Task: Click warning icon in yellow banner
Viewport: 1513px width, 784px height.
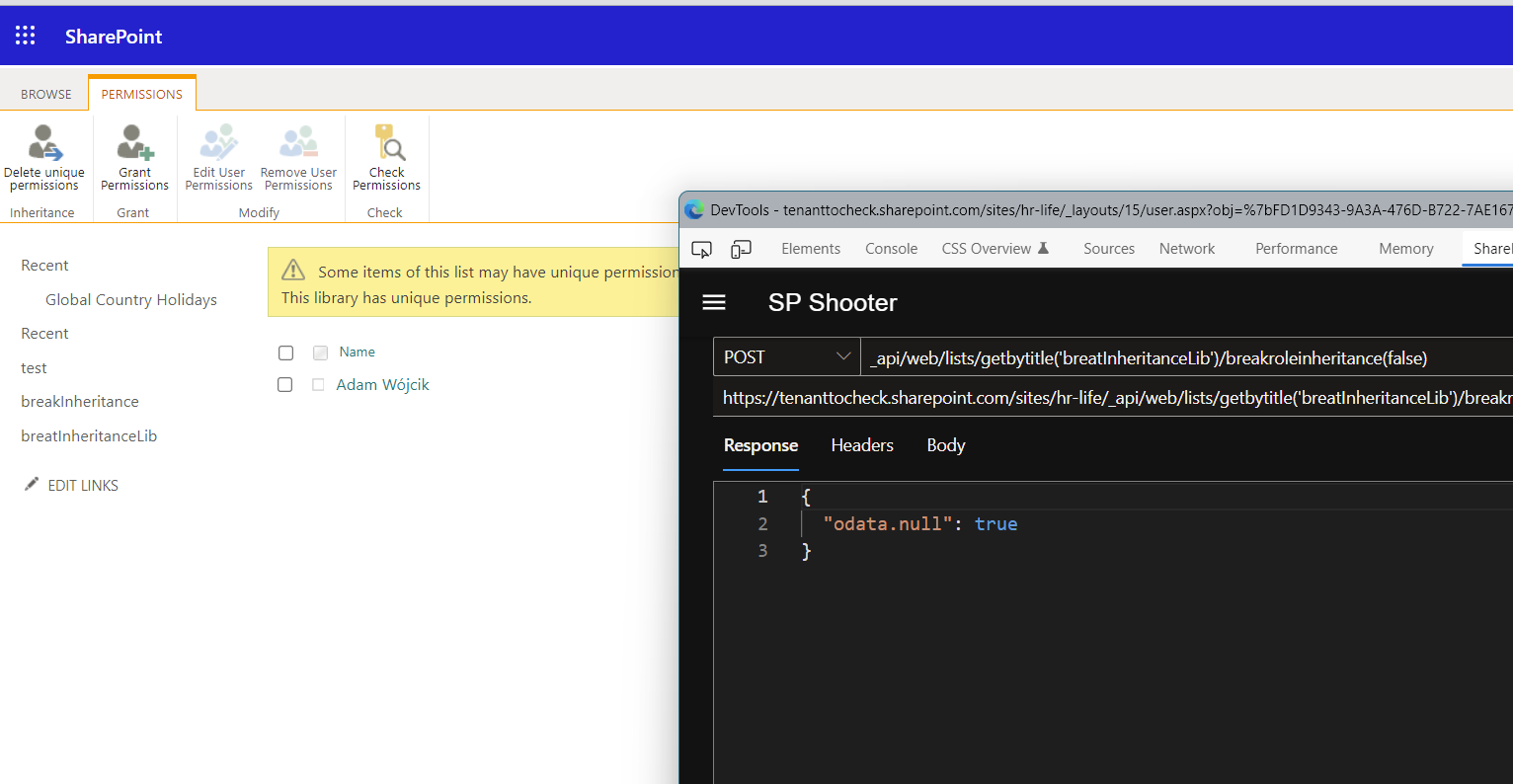Action: (293, 270)
